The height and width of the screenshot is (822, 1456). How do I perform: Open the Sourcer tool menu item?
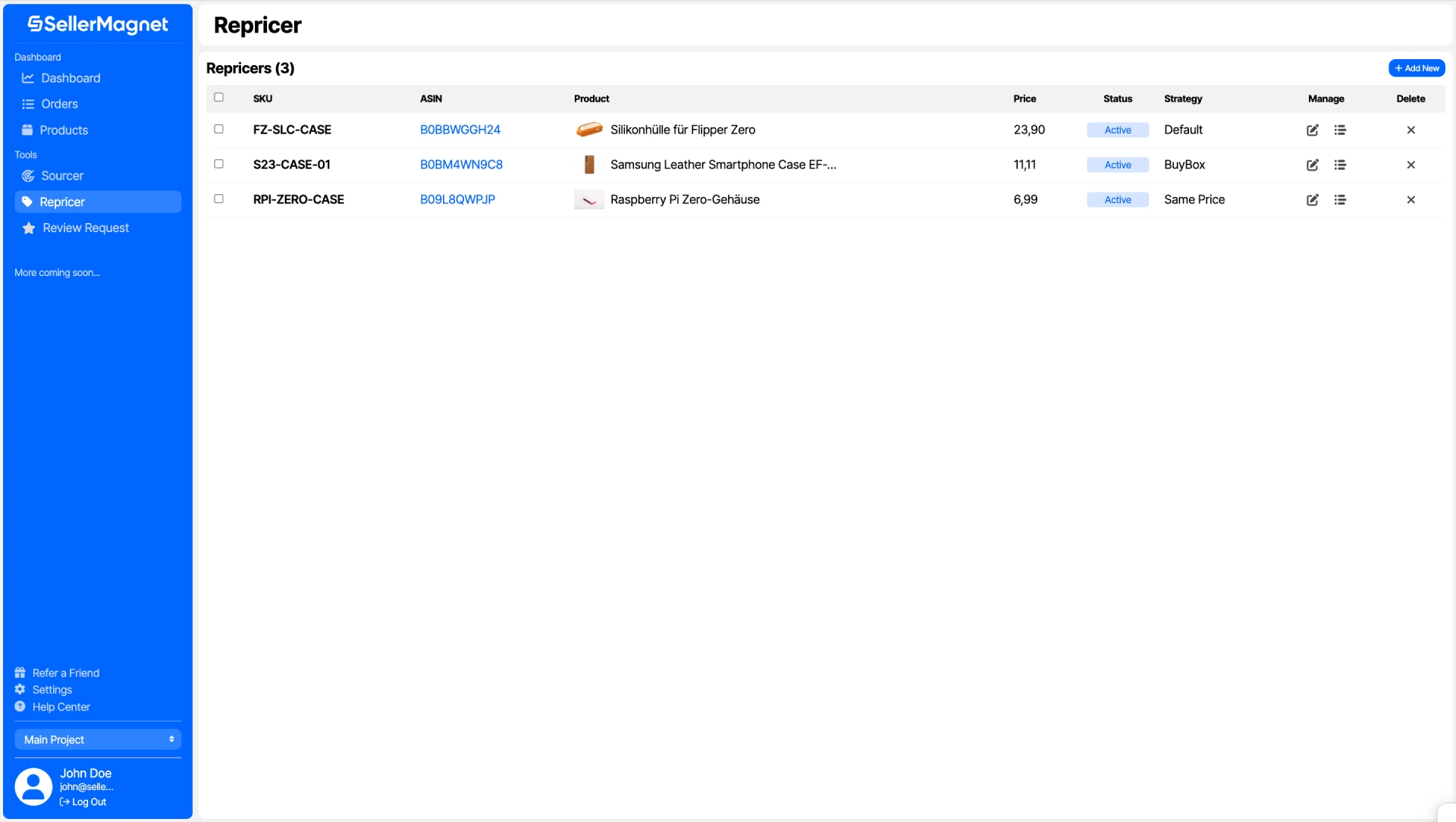coord(62,176)
